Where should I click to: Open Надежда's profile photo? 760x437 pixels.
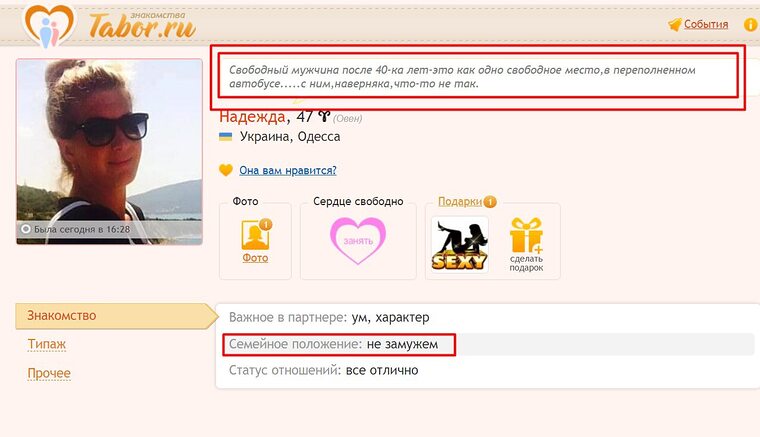pos(109,152)
